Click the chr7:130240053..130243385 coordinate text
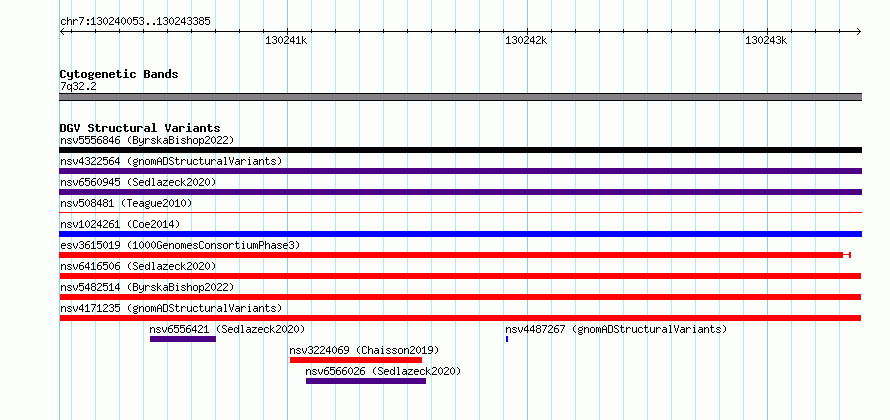 [x=135, y=22]
